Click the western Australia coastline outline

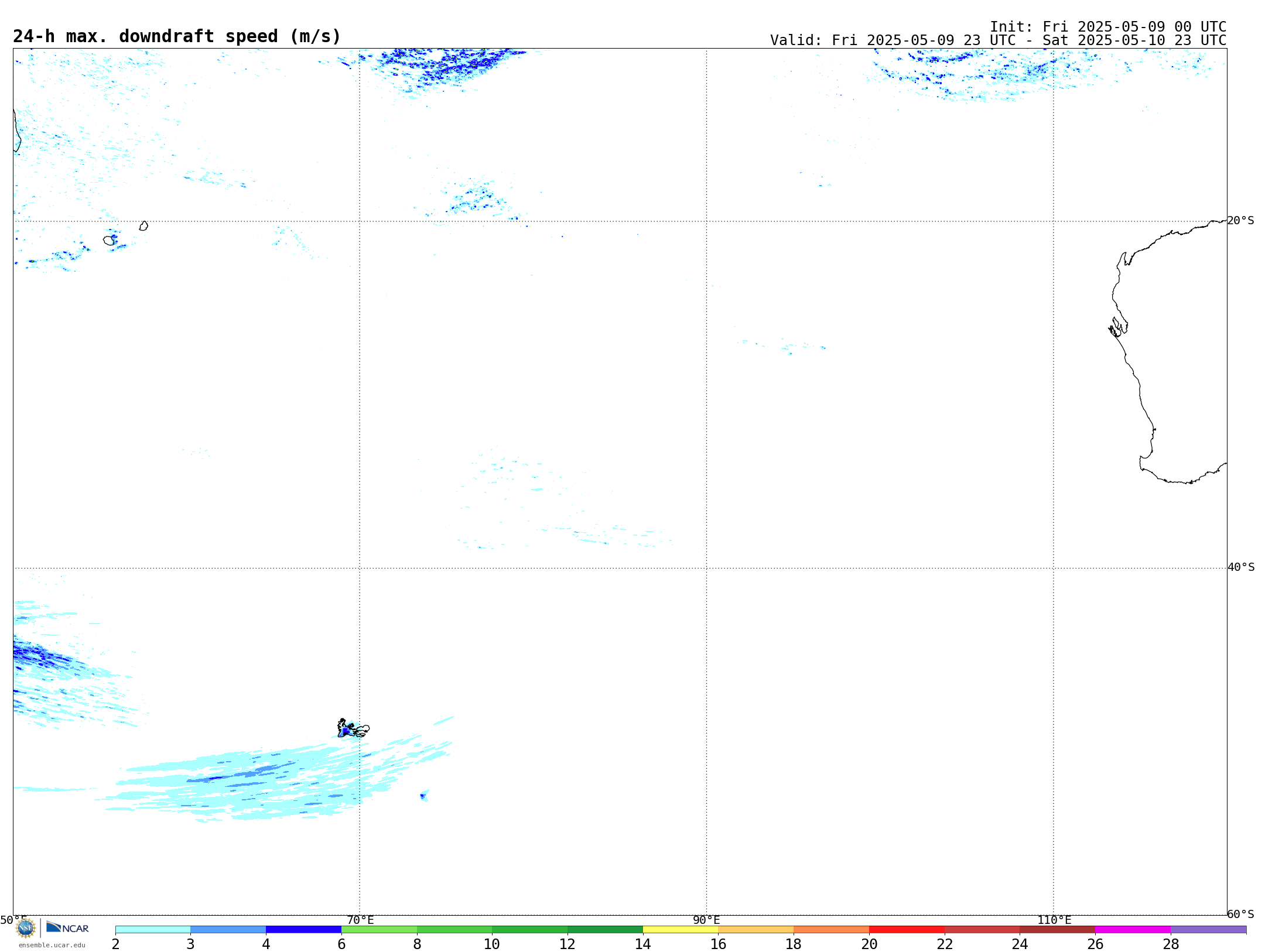tap(1167, 352)
